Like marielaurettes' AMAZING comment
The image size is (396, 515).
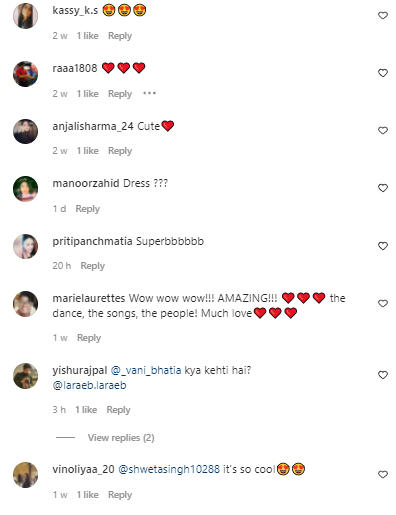coord(383,303)
